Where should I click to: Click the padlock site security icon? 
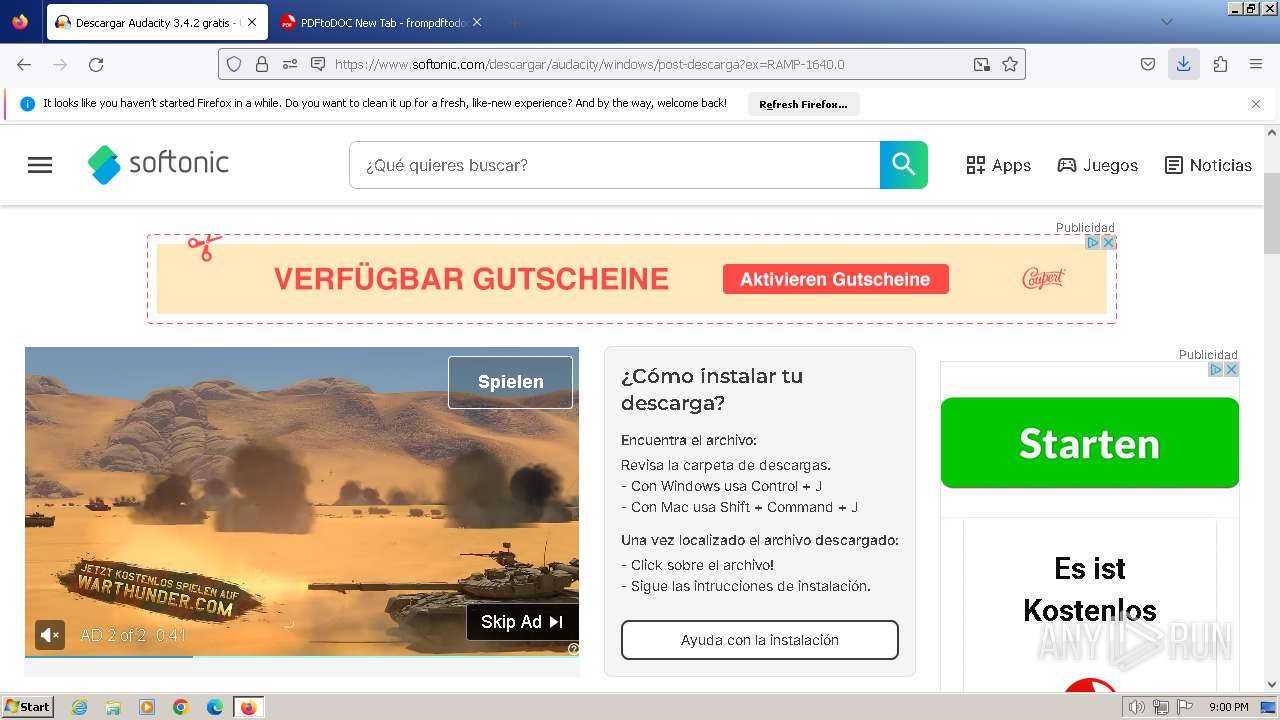pos(262,64)
